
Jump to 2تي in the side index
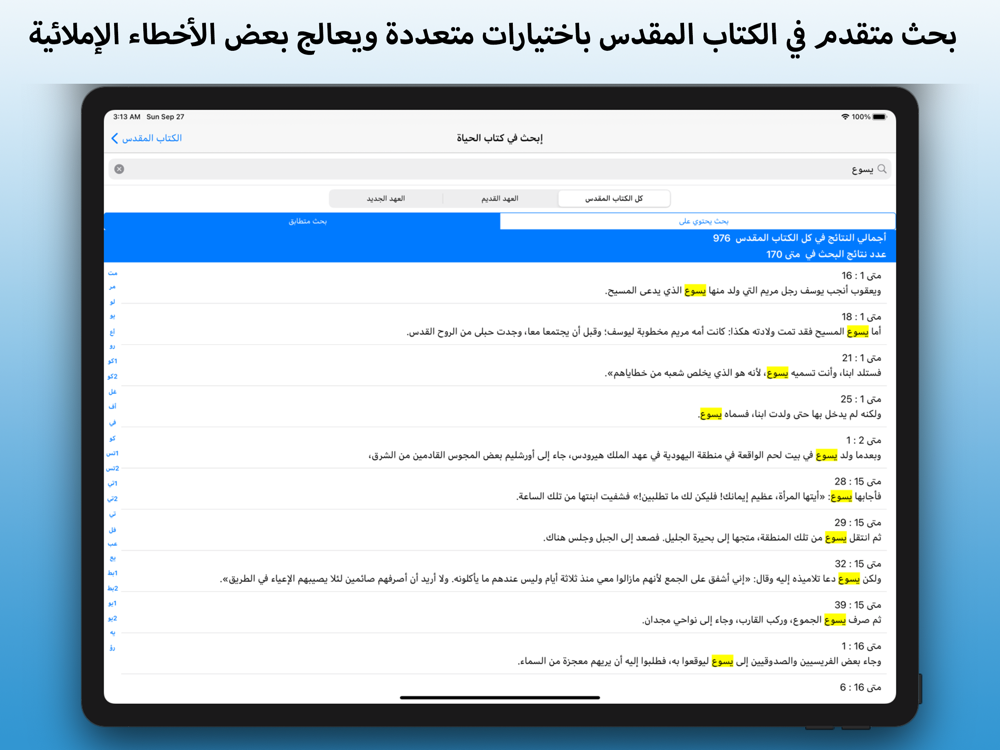[x=112, y=498]
